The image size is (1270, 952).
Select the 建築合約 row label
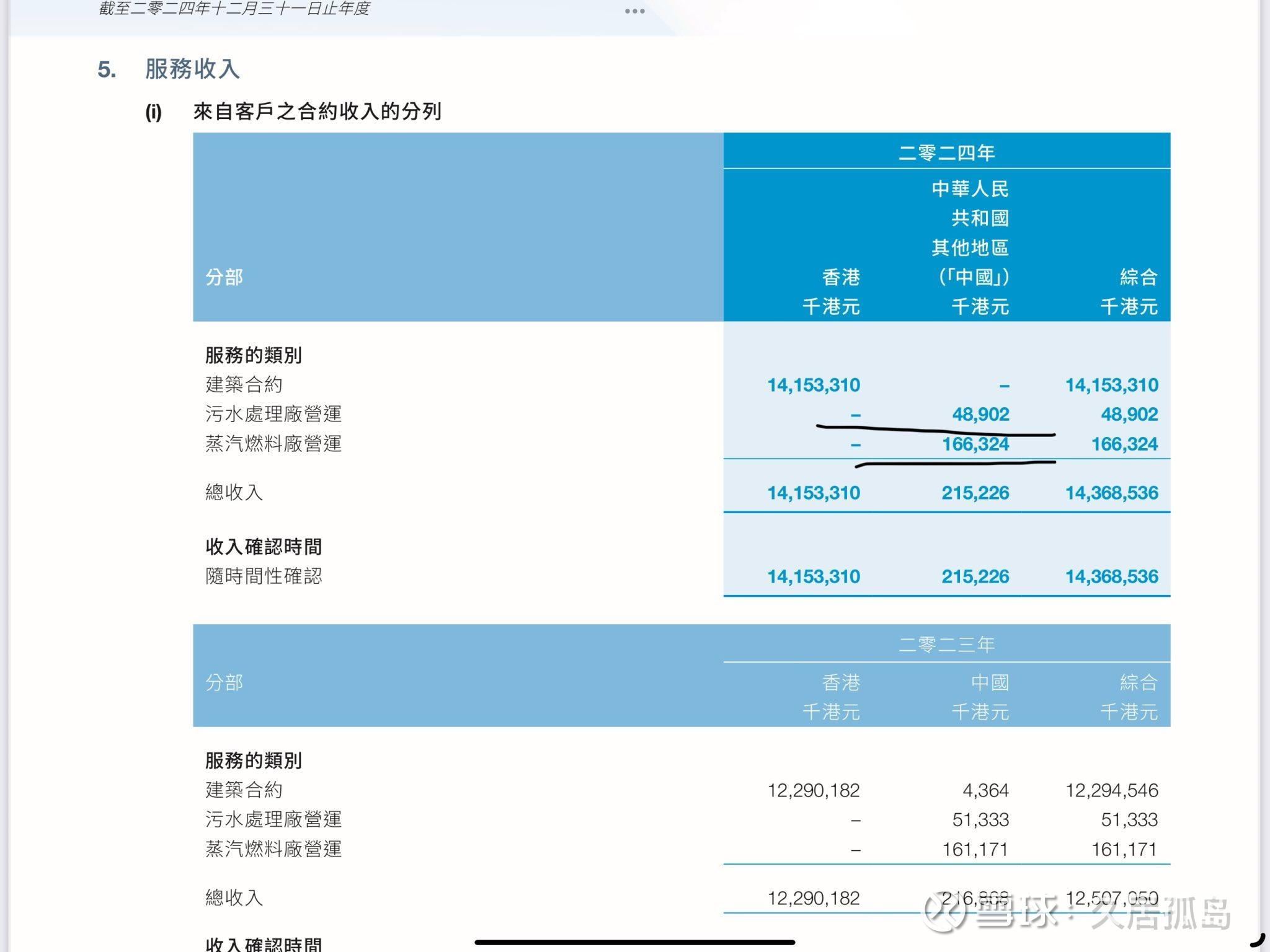point(244,384)
